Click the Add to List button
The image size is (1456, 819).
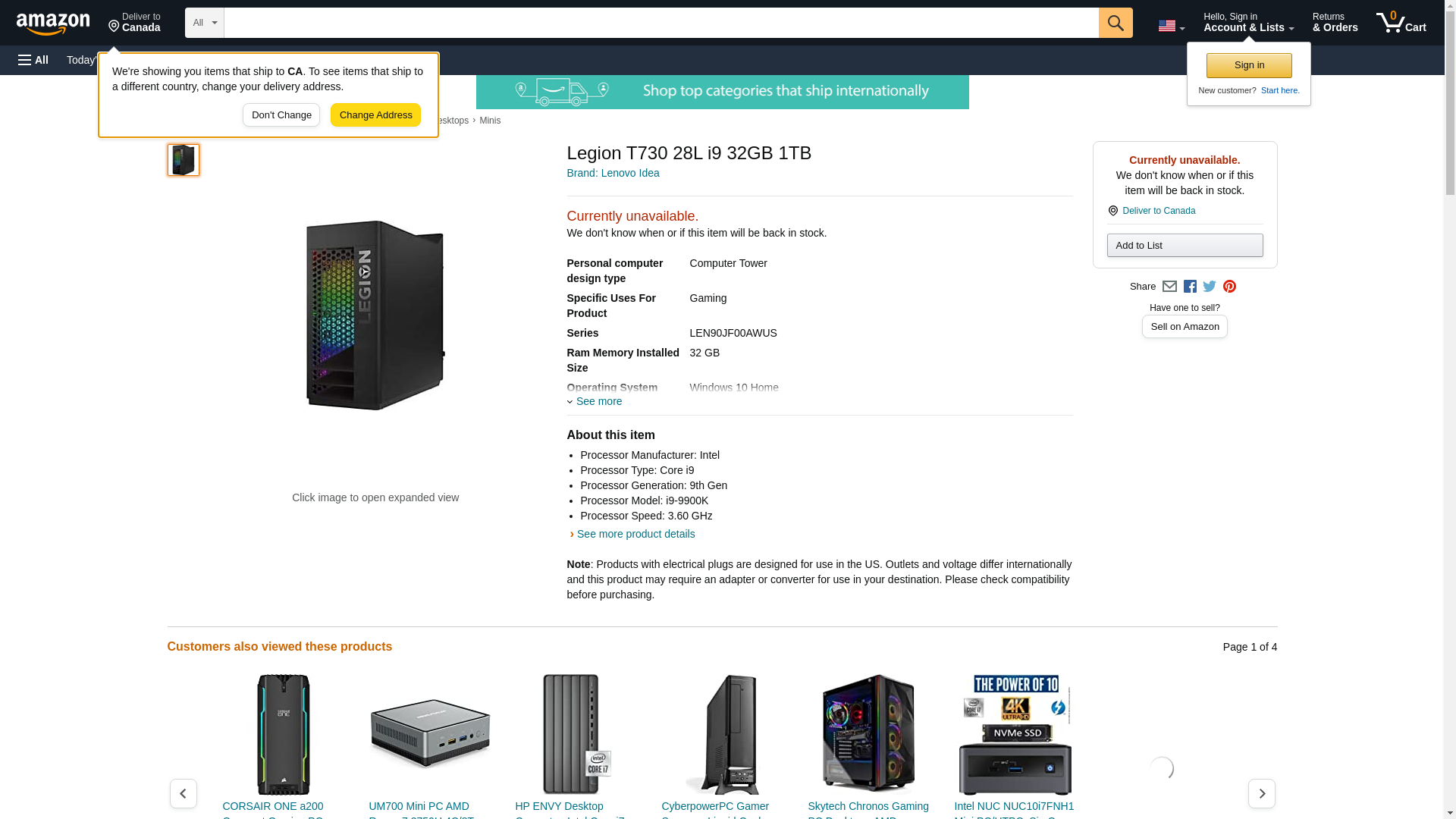click(1185, 245)
